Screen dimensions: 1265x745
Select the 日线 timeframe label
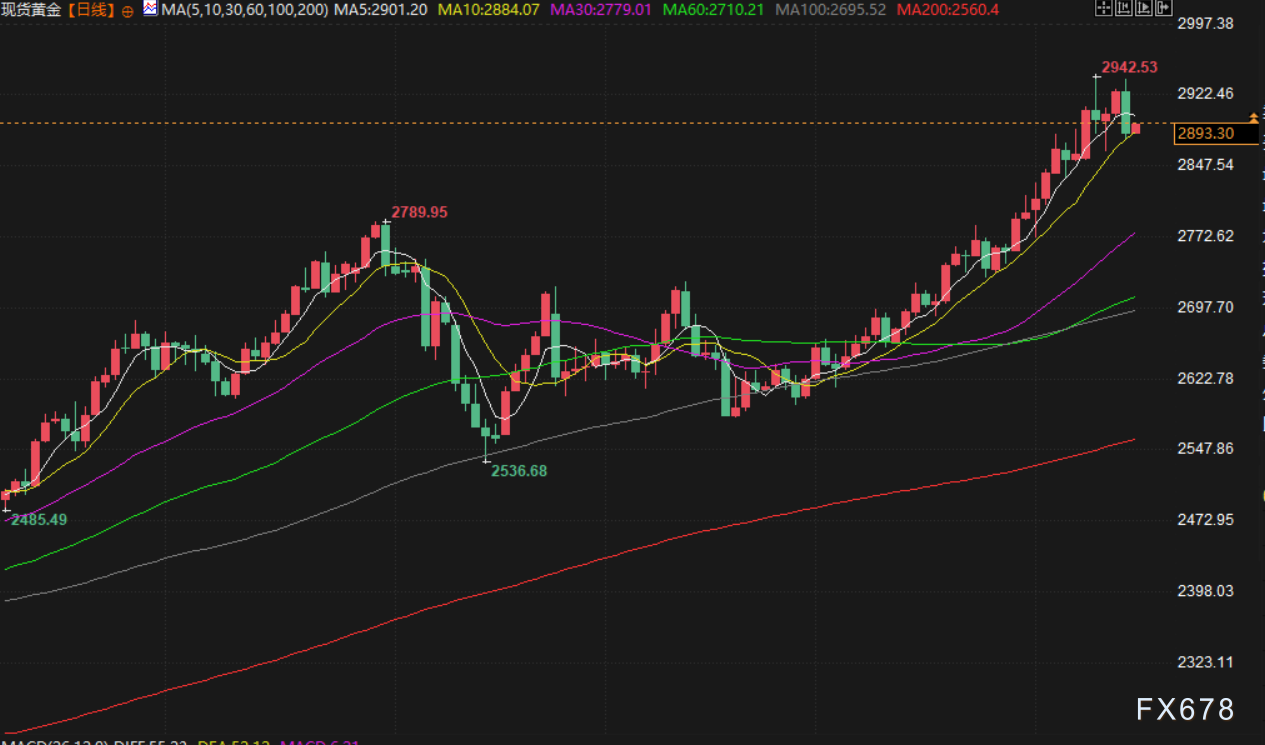pyautogui.click(x=95, y=10)
